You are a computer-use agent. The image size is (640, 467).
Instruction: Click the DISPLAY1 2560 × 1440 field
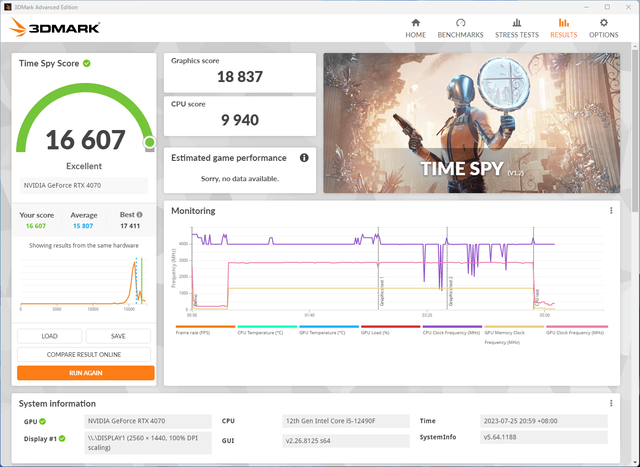click(x=148, y=443)
